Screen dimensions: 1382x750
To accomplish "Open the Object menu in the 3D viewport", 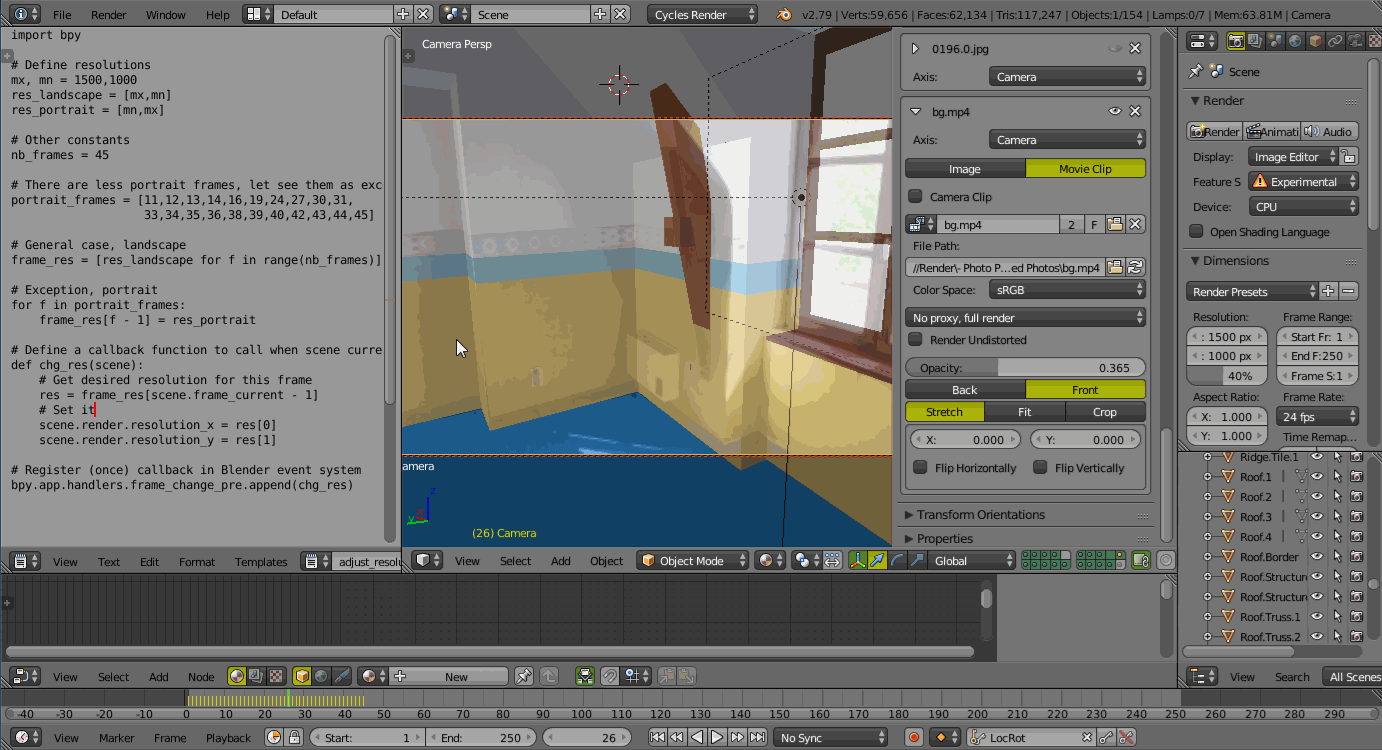I will [606, 561].
